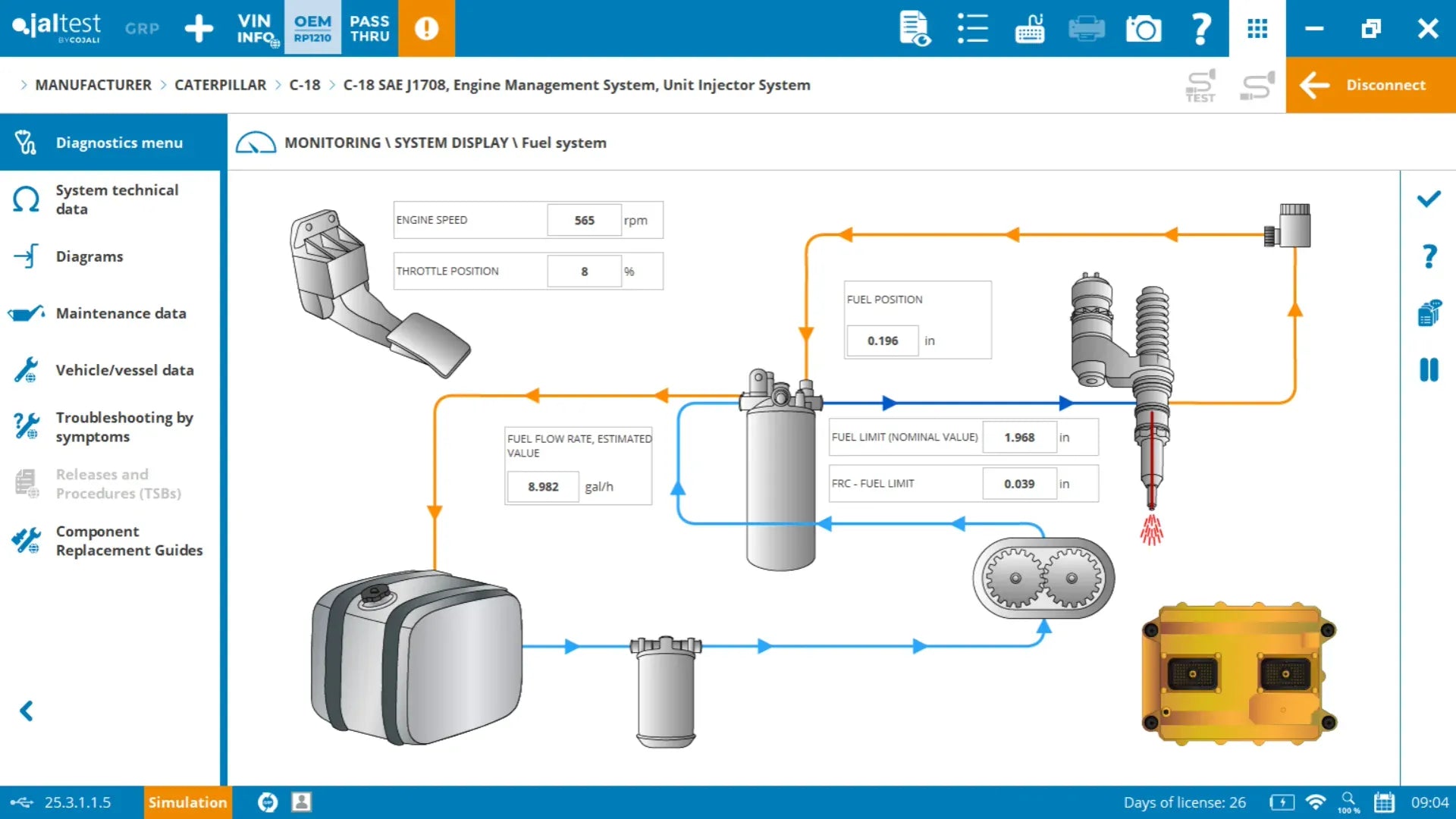Click the Disconnect button
The width and height of the screenshot is (1456, 819).
click(1370, 85)
